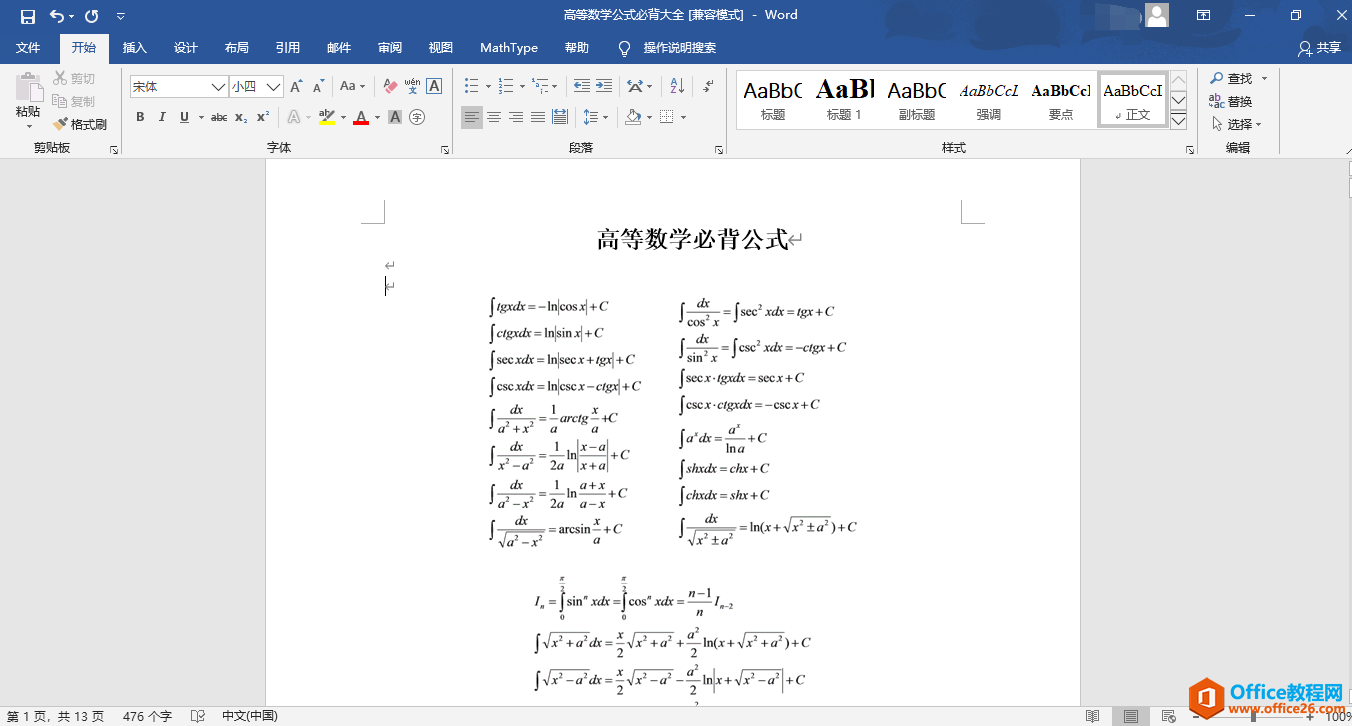Toggle italic formatting
This screenshot has width=1352, height=726.
click(x=162, y=117)
